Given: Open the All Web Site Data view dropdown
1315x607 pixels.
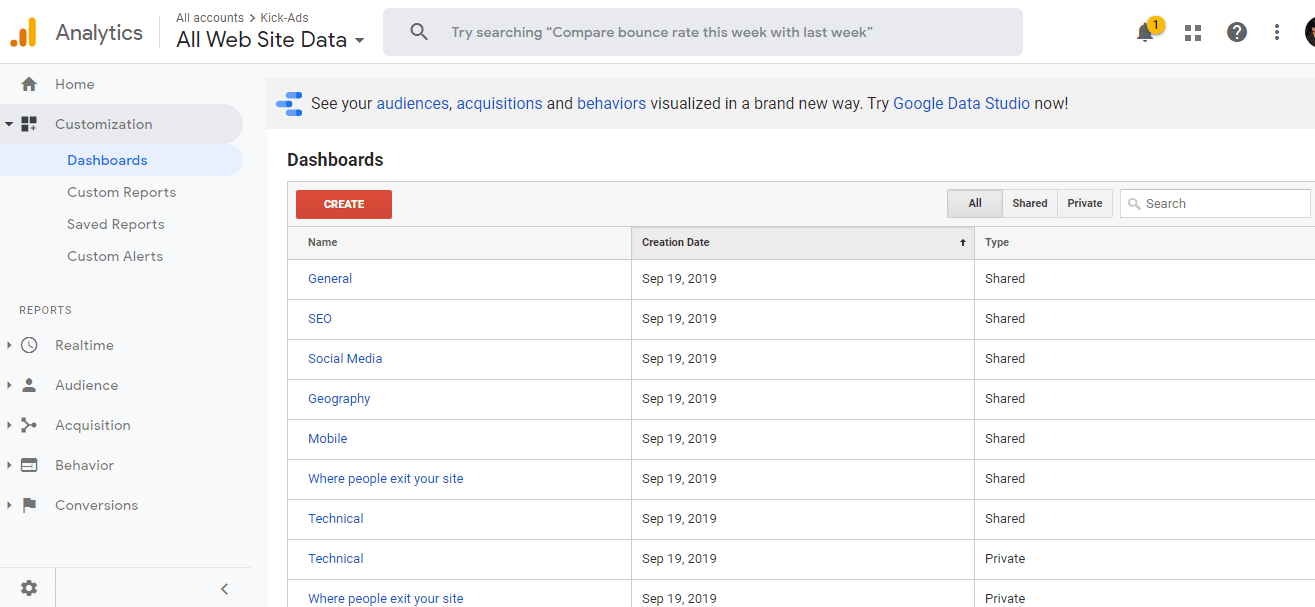Looking at the screenshot, I should 270,40.
